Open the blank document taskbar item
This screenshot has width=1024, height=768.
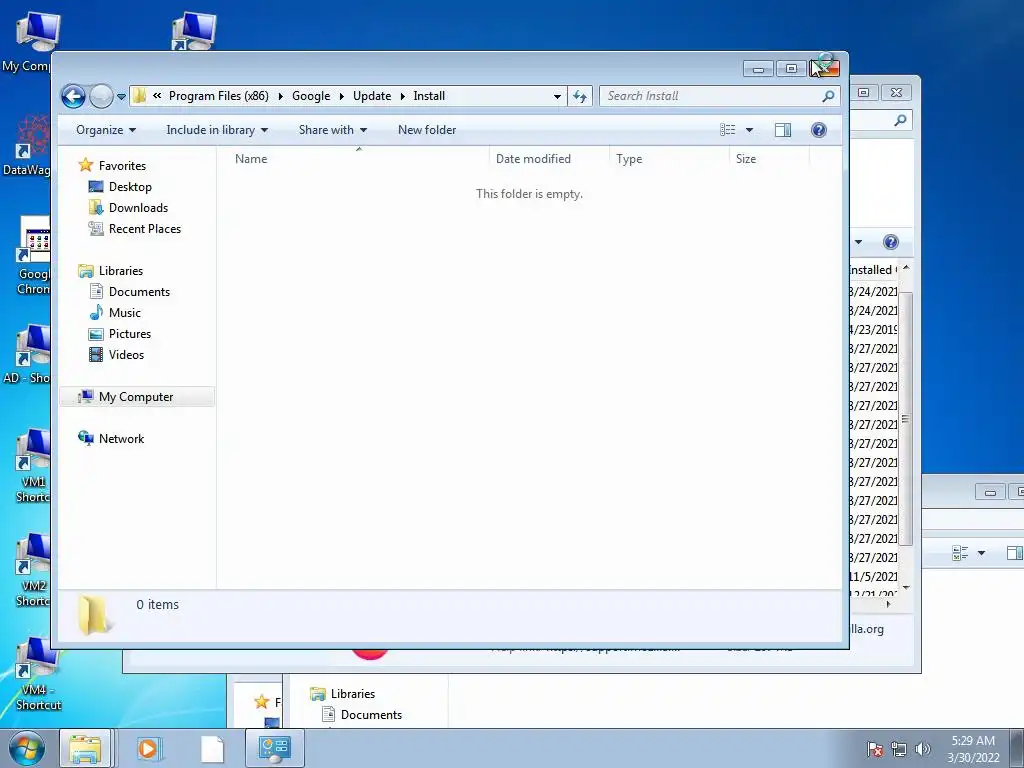[x=212, y=748]
